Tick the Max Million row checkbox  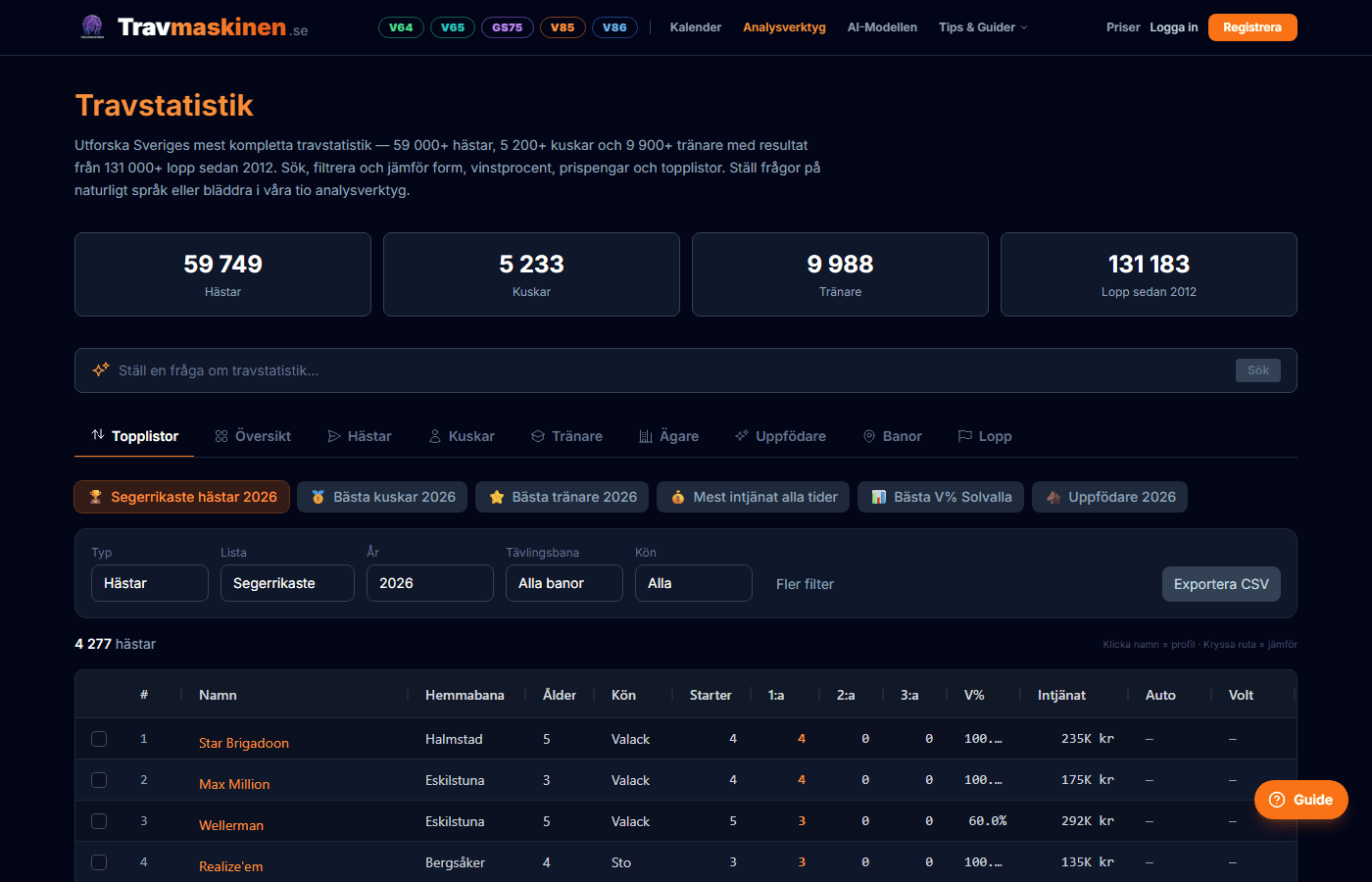click(x=99, y=780)
